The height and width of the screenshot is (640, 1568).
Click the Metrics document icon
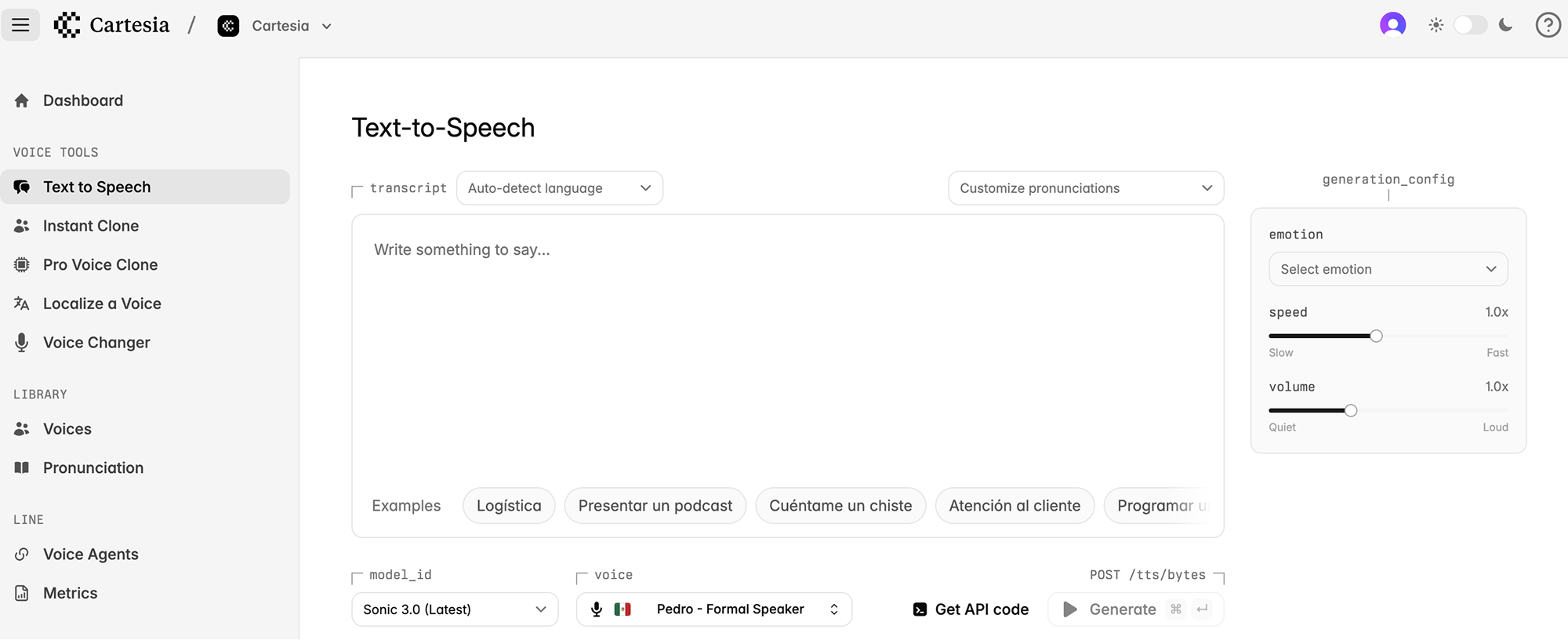coord(22,593)
